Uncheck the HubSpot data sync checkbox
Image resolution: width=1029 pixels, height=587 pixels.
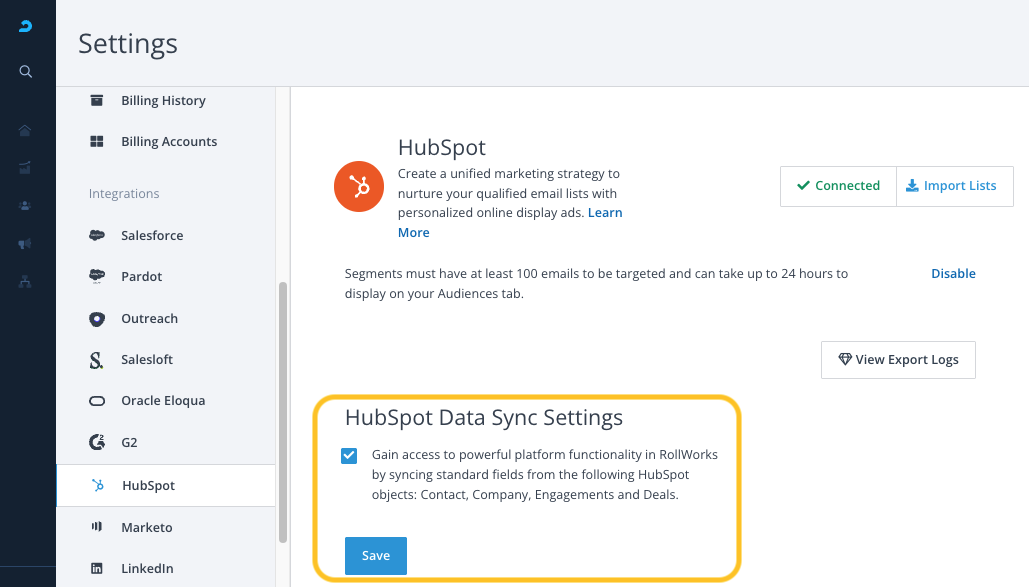(349, 456)
